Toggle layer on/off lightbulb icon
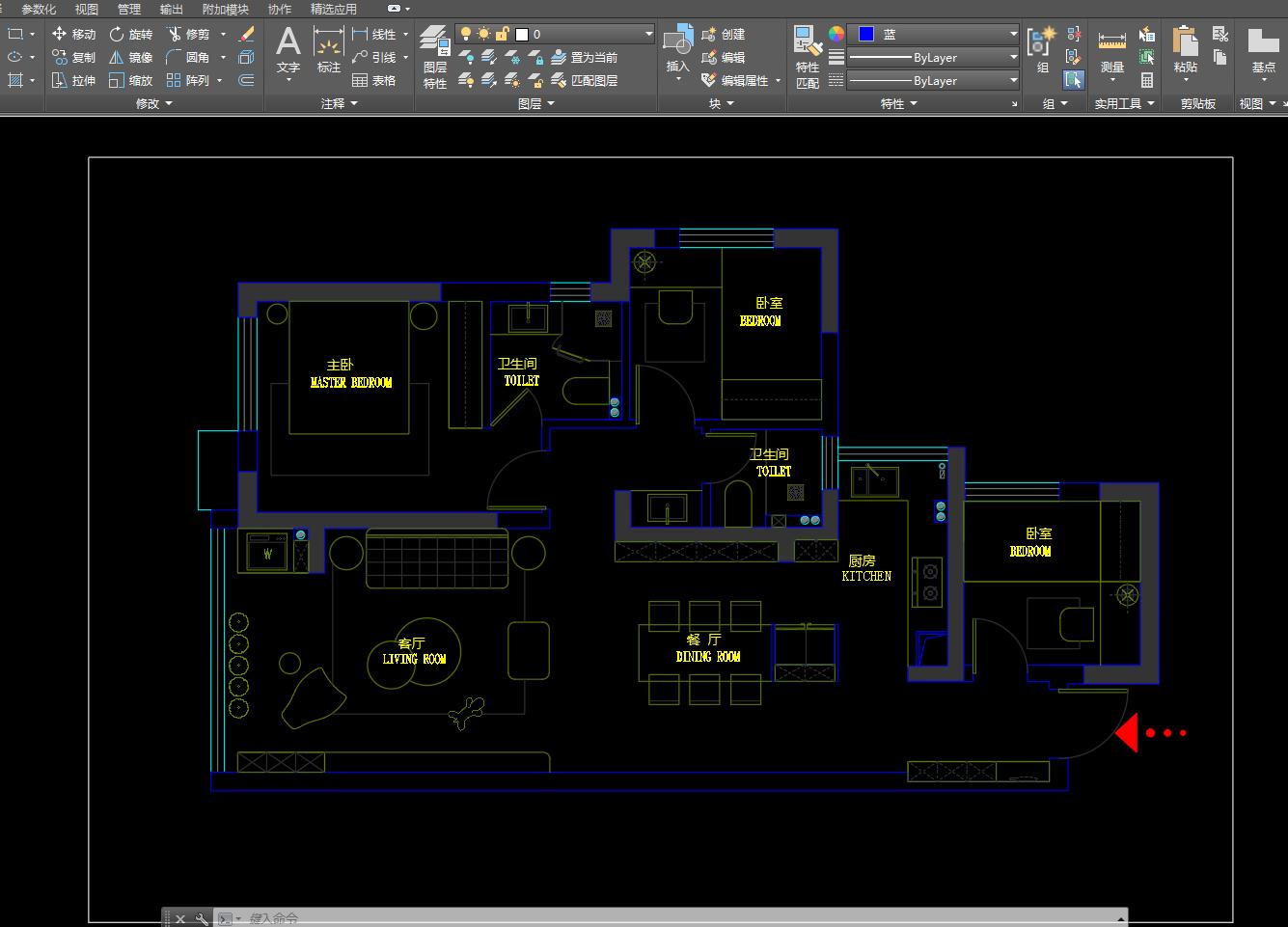1288x927 pixels. [466, 34]
